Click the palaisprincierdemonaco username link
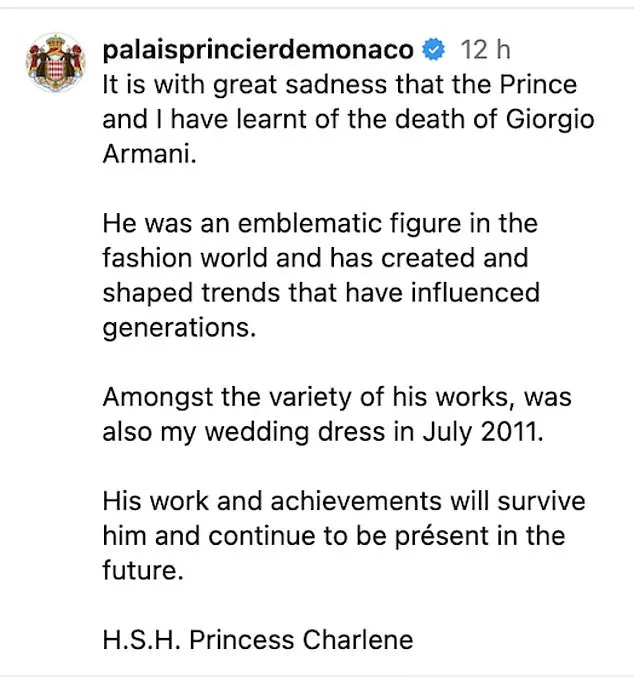 [258, 50]
